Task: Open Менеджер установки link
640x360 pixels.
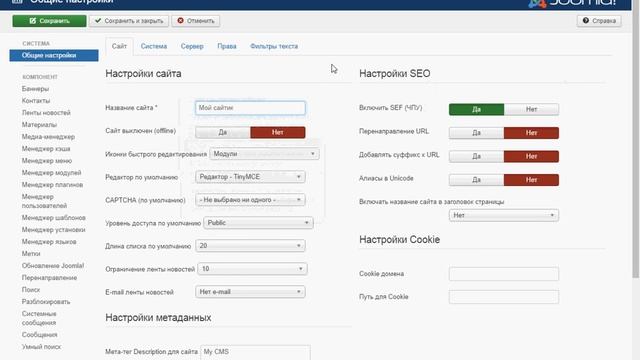Action: click(x=53, y=230)
